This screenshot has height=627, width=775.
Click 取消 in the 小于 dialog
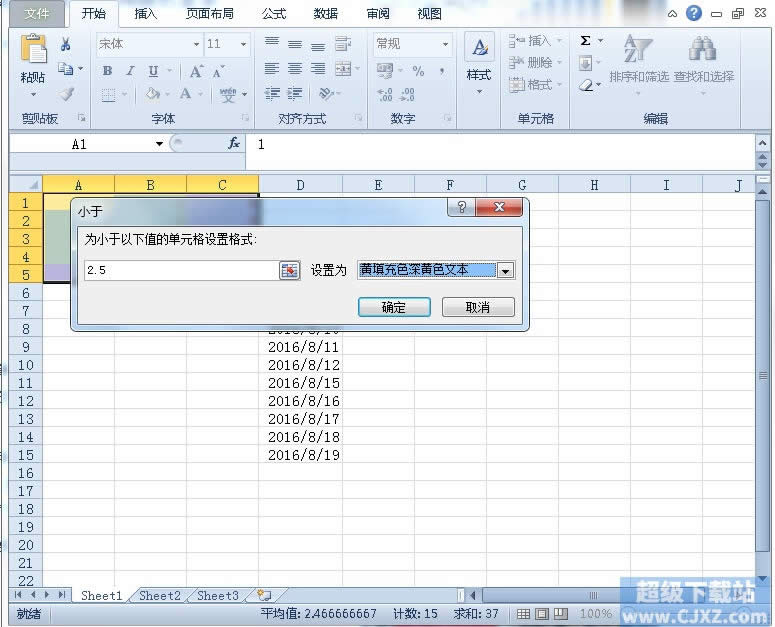478,307
